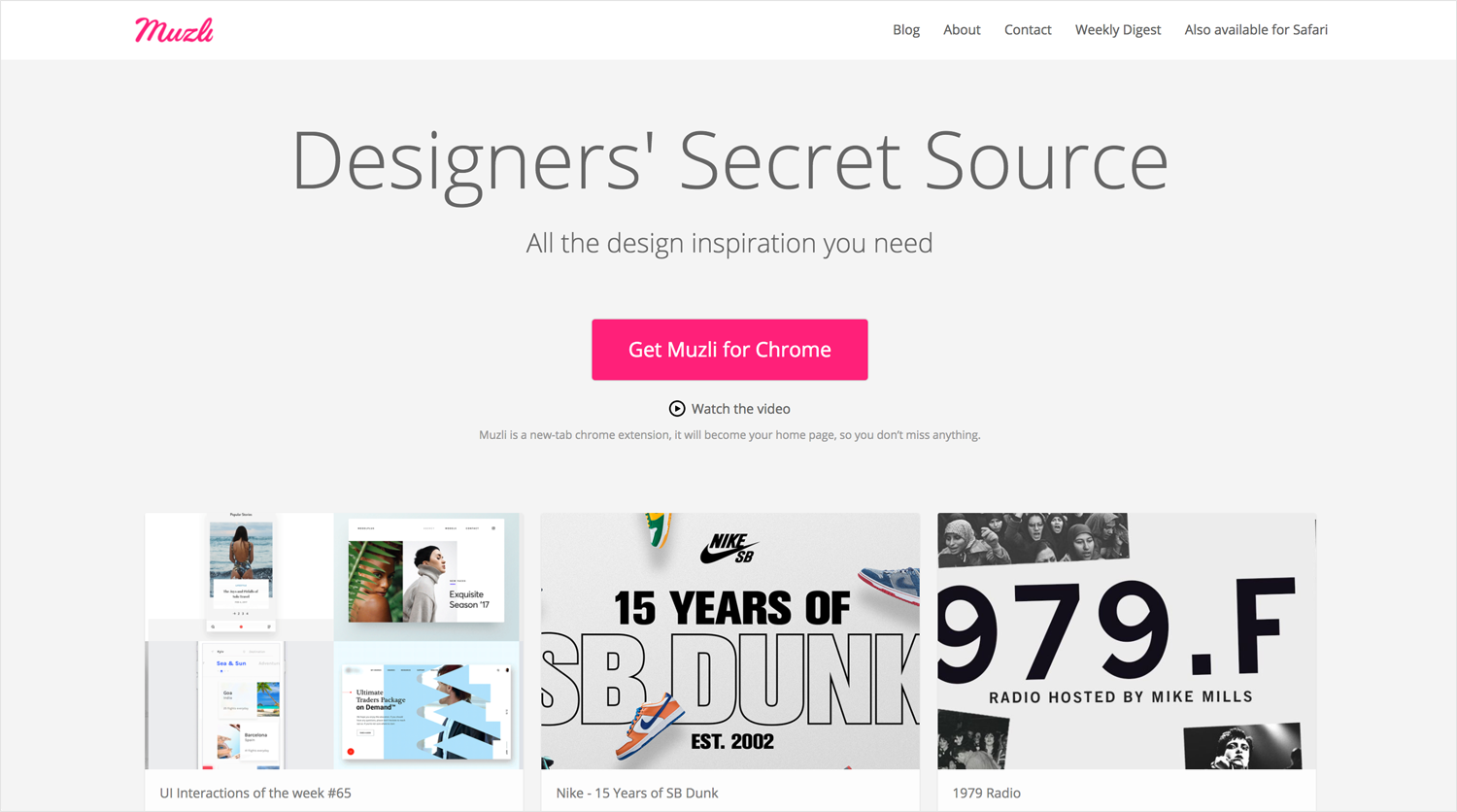Click the 1979 Radio card title
1457x812 pixels.
pos(986,793)
